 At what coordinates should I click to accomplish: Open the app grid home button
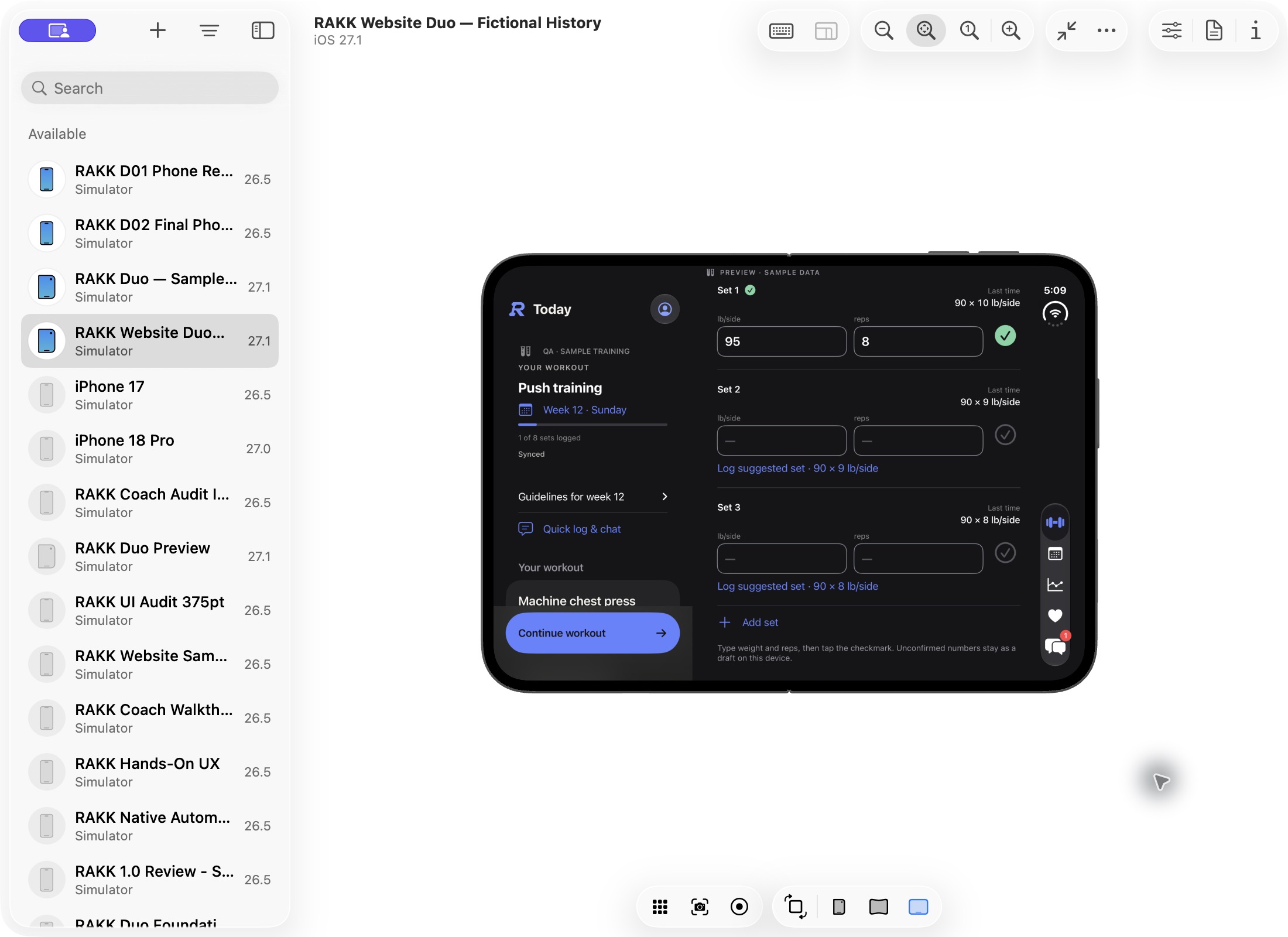click(x=660, y=907)
